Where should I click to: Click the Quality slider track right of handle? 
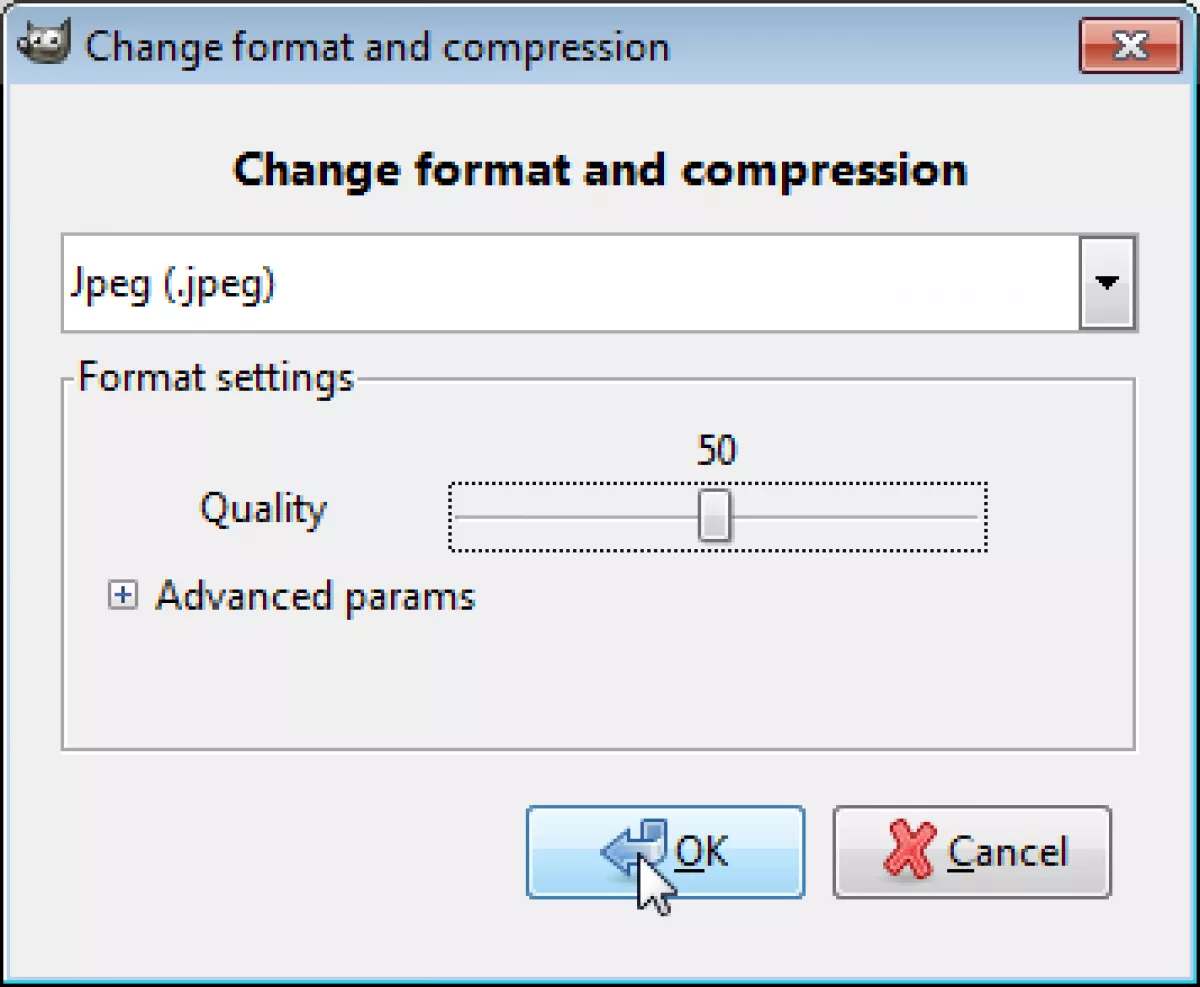click(x=854, y=517)
